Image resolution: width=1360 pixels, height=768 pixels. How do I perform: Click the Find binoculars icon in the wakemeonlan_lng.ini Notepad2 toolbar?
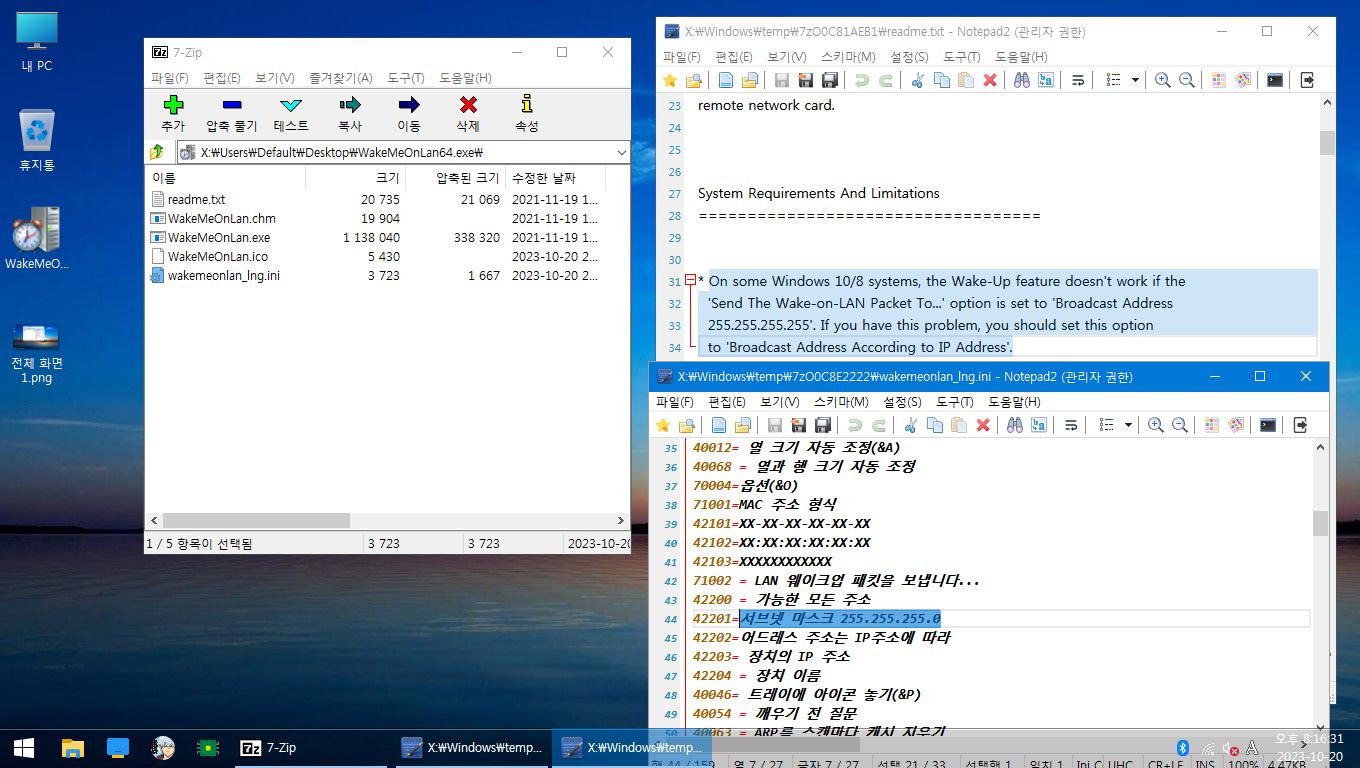[x=1015, y=425]
